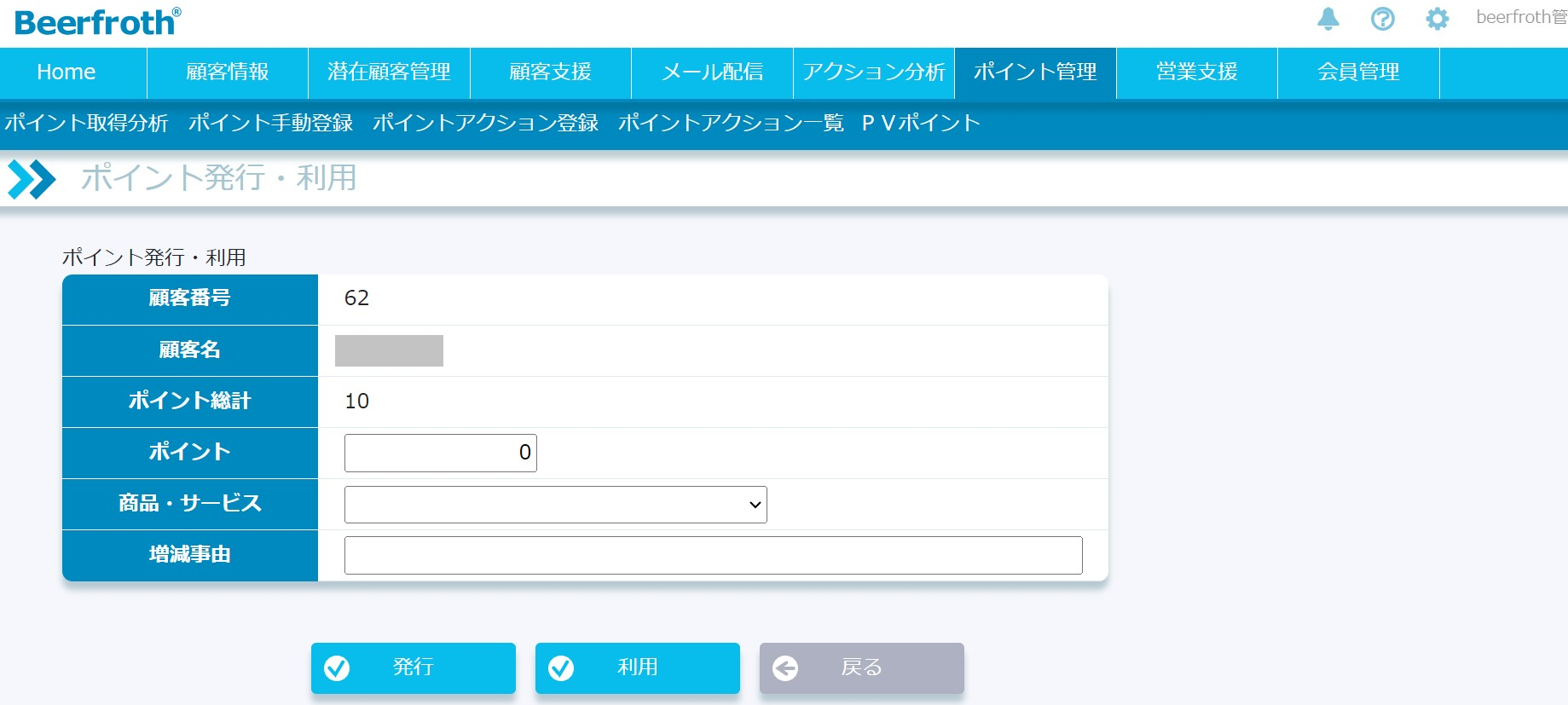Image resolution: width=1568 pixels, height=705 pixels.
Task: Go to ポイント手動登録 link
Action: tap(270, 123)
